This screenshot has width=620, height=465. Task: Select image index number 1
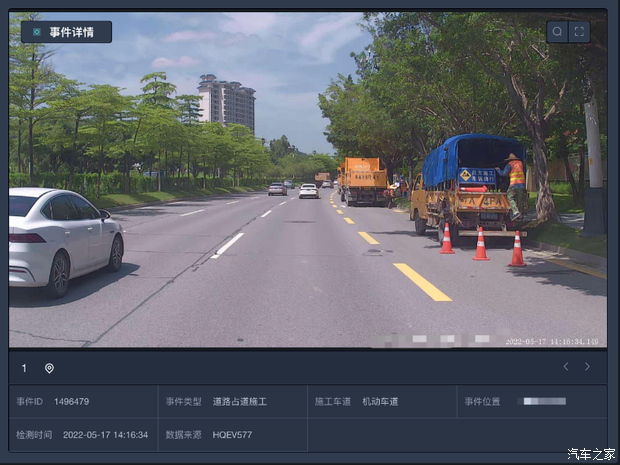[x=24, y=369]
